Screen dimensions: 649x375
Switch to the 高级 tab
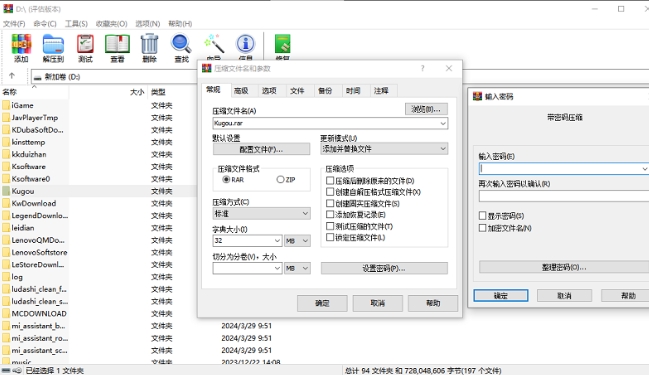(x=241, y=91)
